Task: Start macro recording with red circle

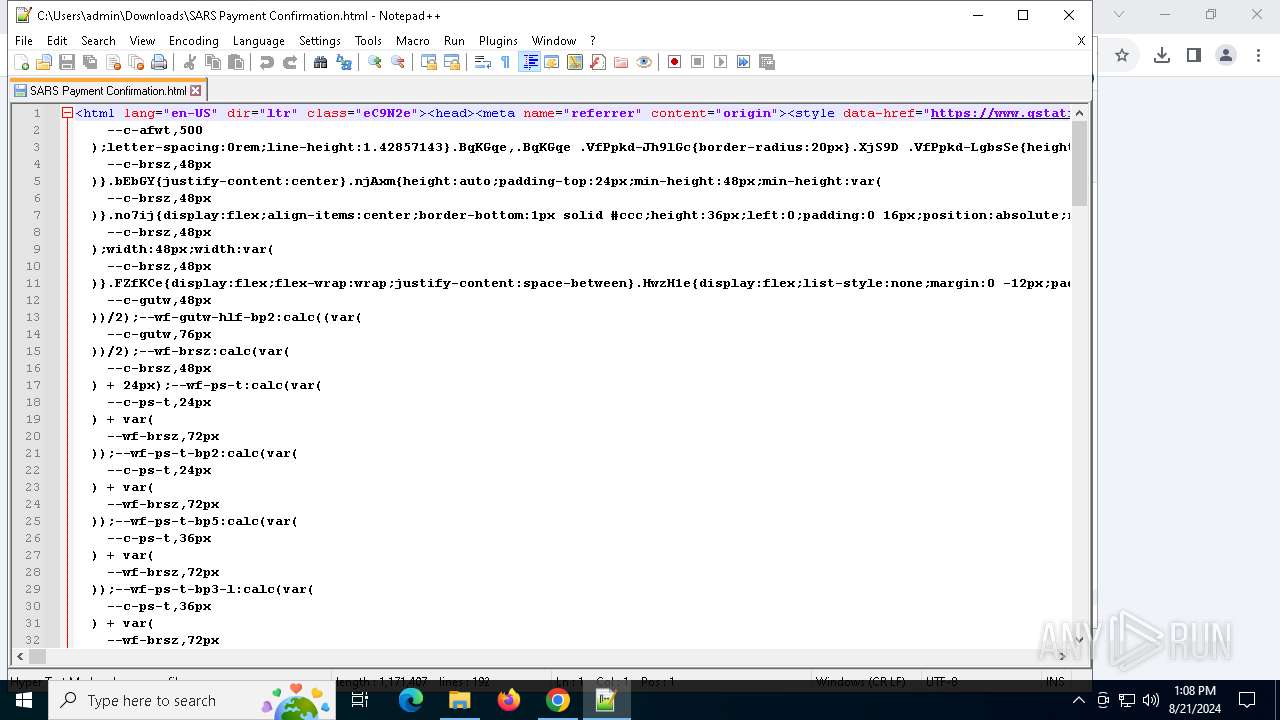Action: (x=675, y=62)
